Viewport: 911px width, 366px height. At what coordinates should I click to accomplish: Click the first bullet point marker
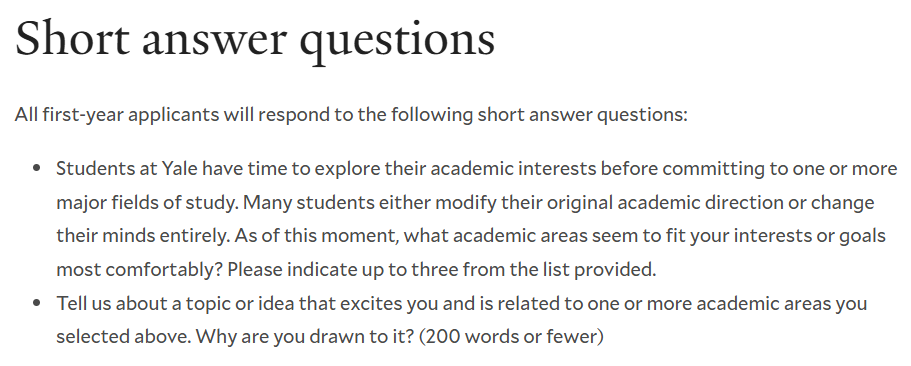click(37, 168)
